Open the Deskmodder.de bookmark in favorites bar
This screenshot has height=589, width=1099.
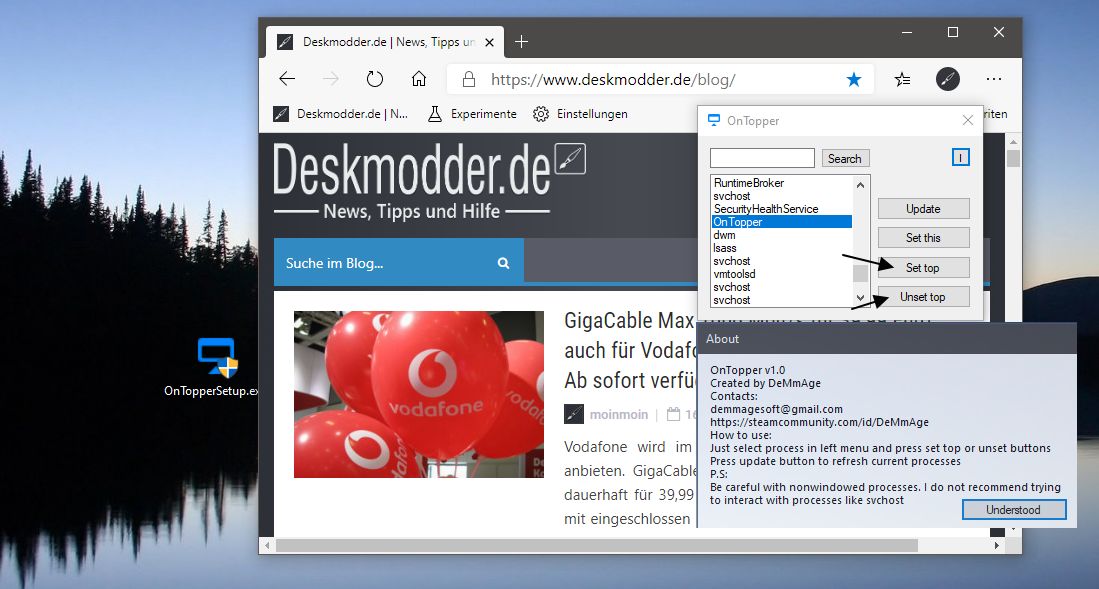341,114
